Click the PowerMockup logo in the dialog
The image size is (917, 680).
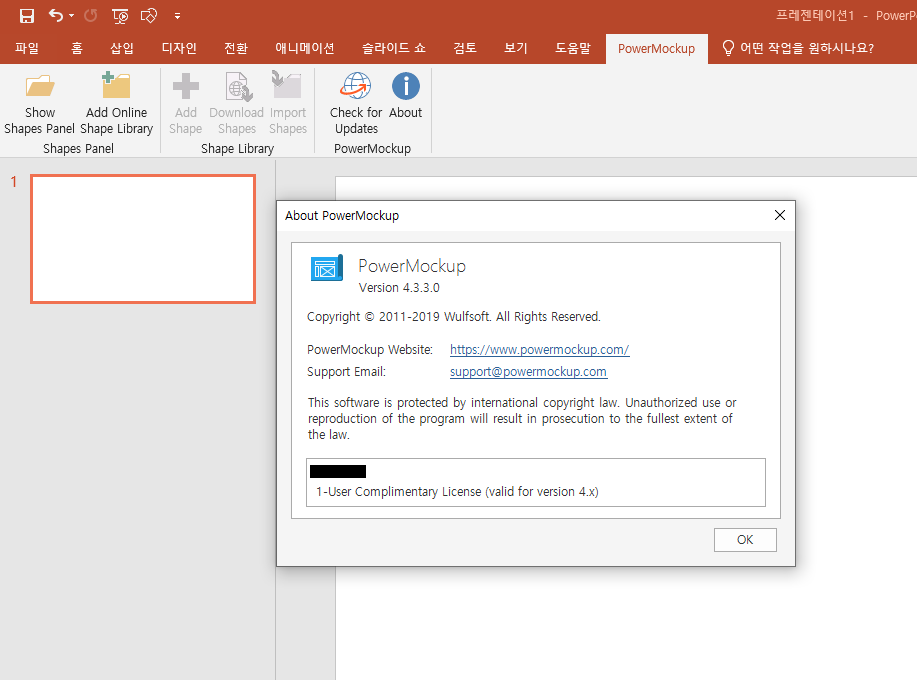[x=326, y=268]
